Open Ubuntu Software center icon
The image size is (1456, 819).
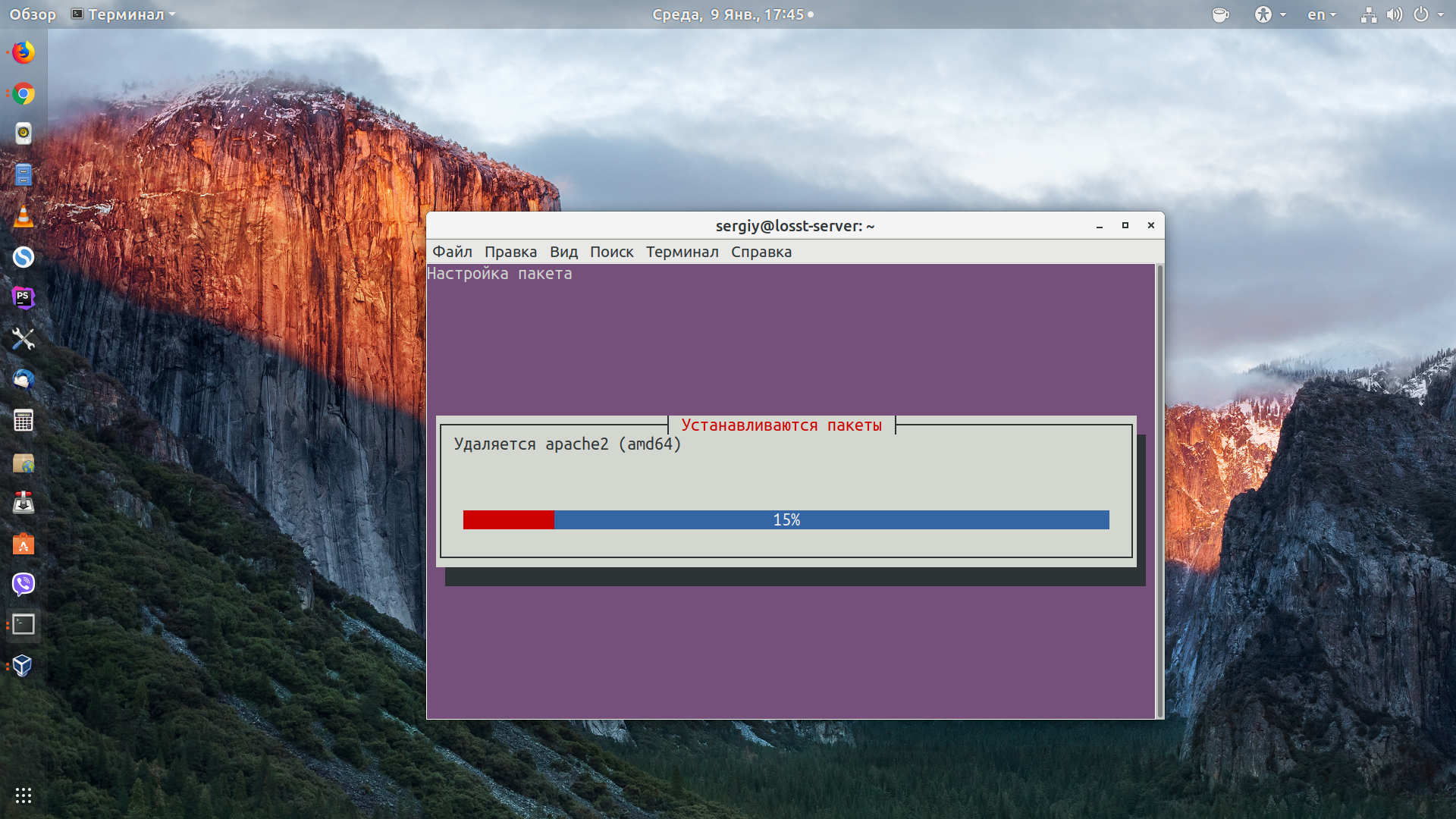pyautogui.click(x=24, y=543)
